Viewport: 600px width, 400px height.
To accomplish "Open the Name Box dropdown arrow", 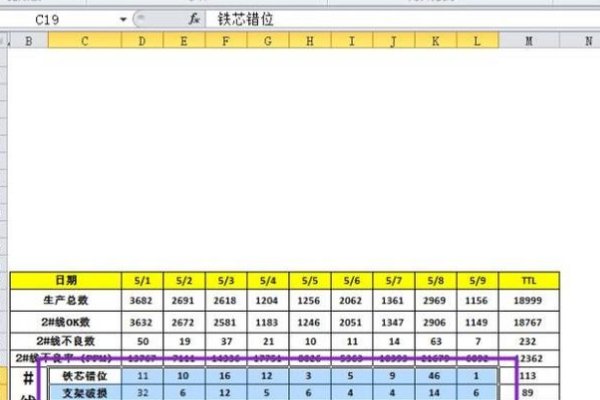I will [123, 19].
